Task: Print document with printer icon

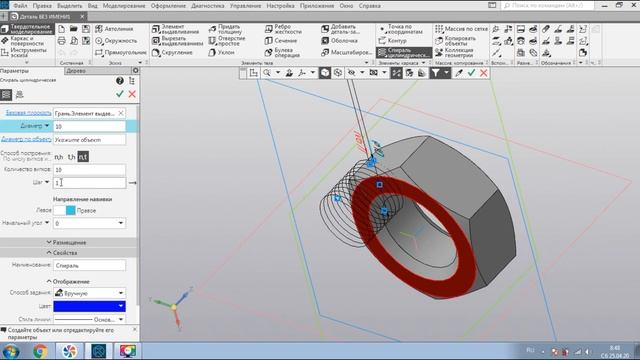Action: point(61,41)
